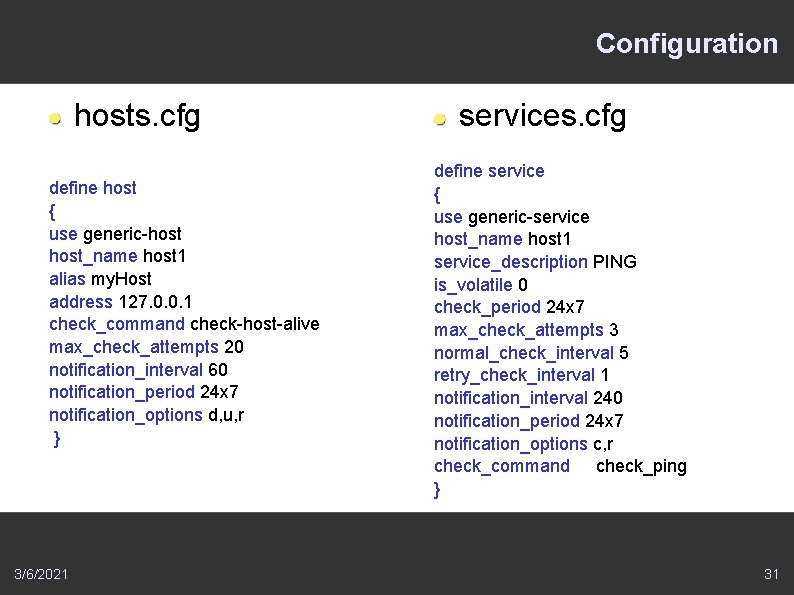The width and height of the screenshot is (794, 595).
Task: Click 'notification_interval 240' line
Action: (528, 398)
